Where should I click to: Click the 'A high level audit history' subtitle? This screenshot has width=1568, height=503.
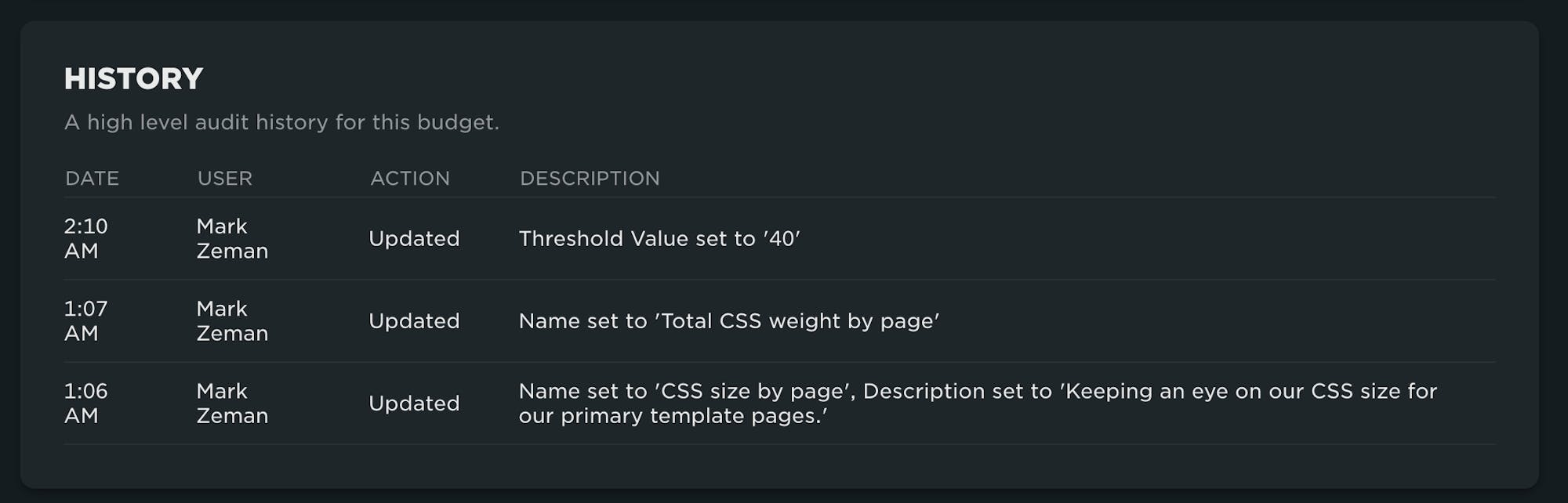281,122
